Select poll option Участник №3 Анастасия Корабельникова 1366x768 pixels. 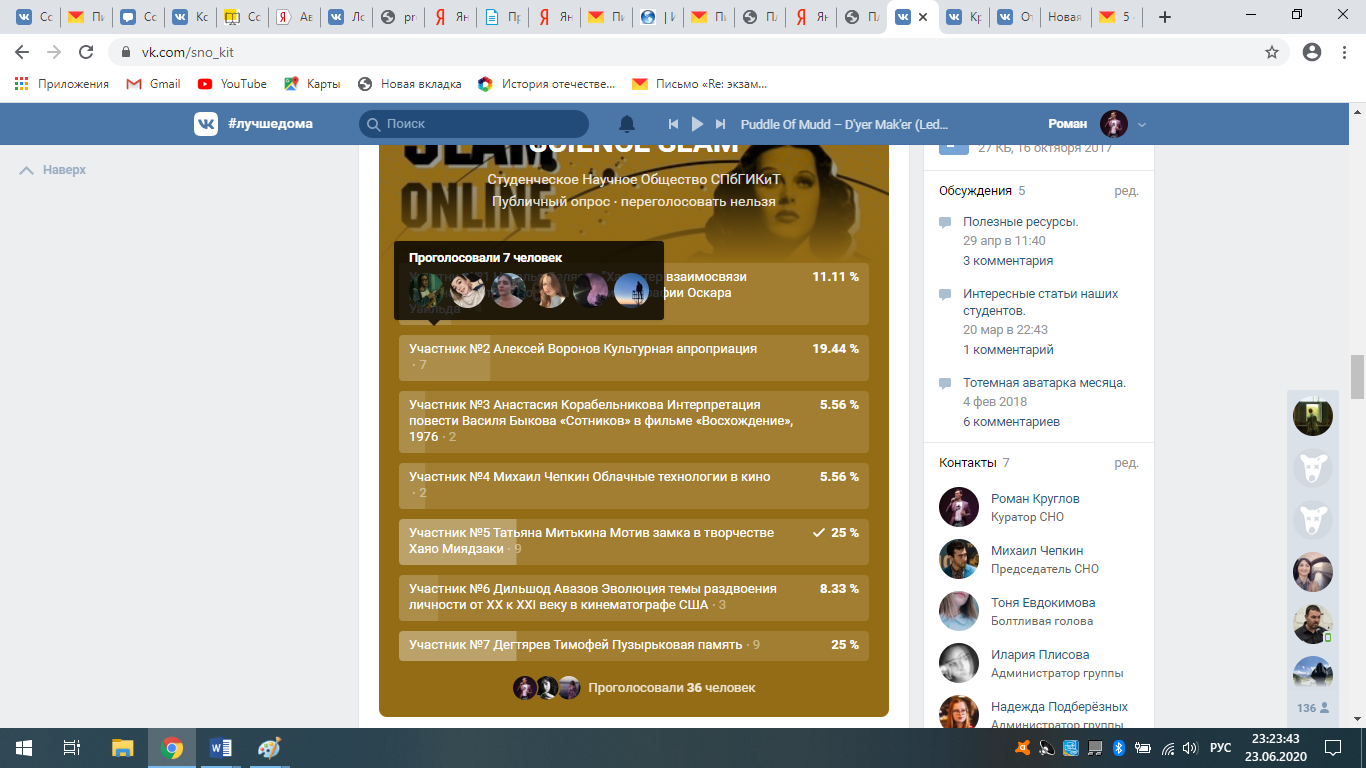[634, 421]
